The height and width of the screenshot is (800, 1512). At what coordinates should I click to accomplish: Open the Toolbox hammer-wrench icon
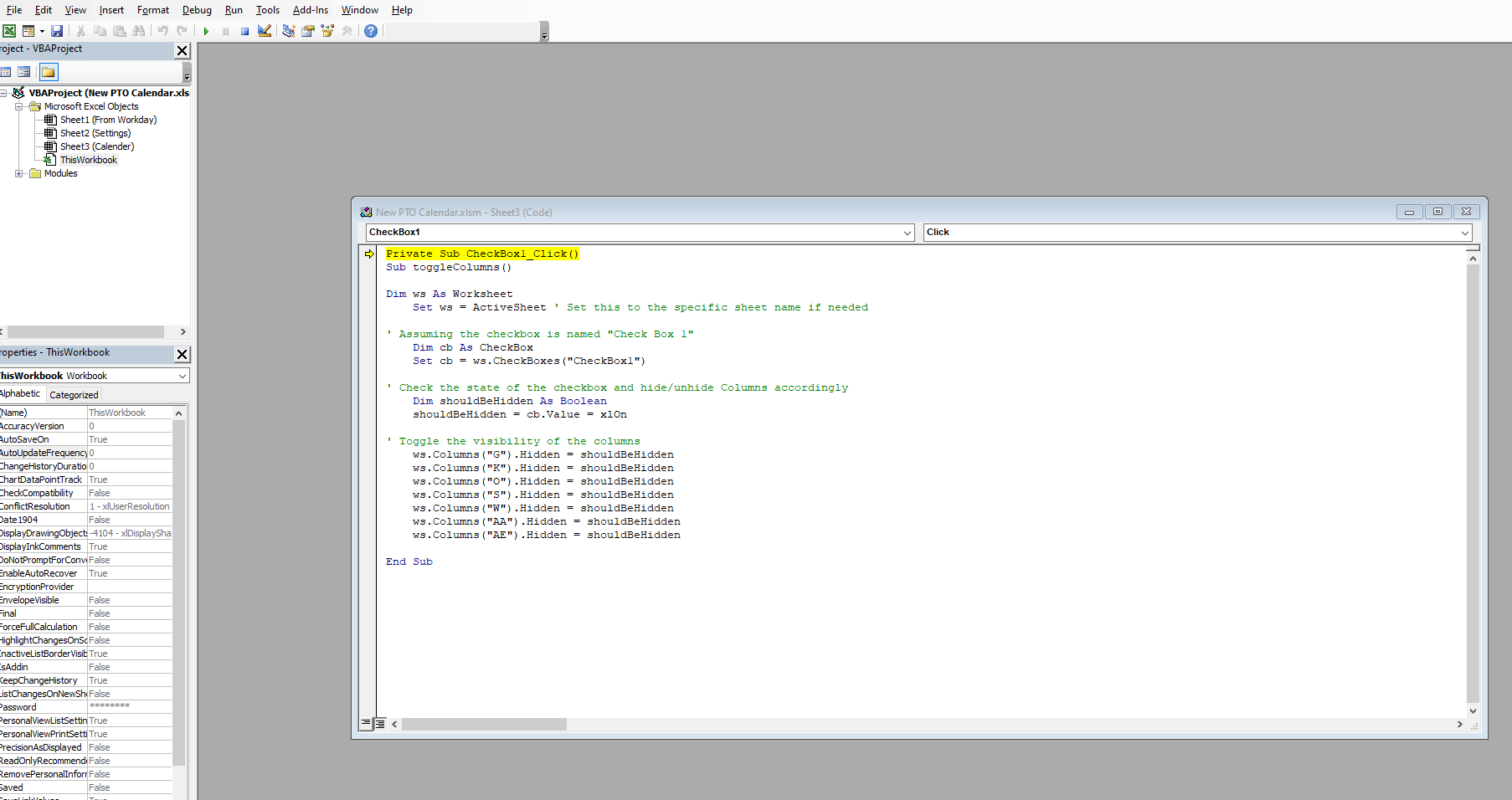347,31
